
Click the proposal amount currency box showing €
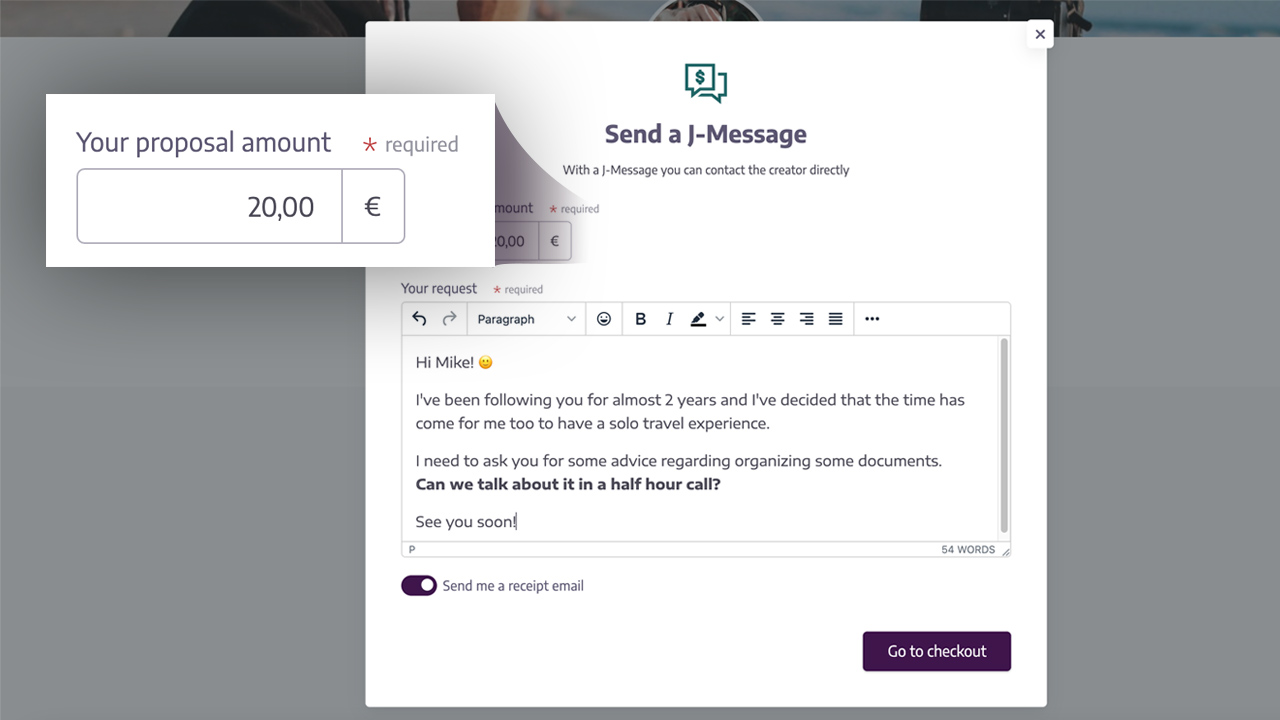click(373, 206)
